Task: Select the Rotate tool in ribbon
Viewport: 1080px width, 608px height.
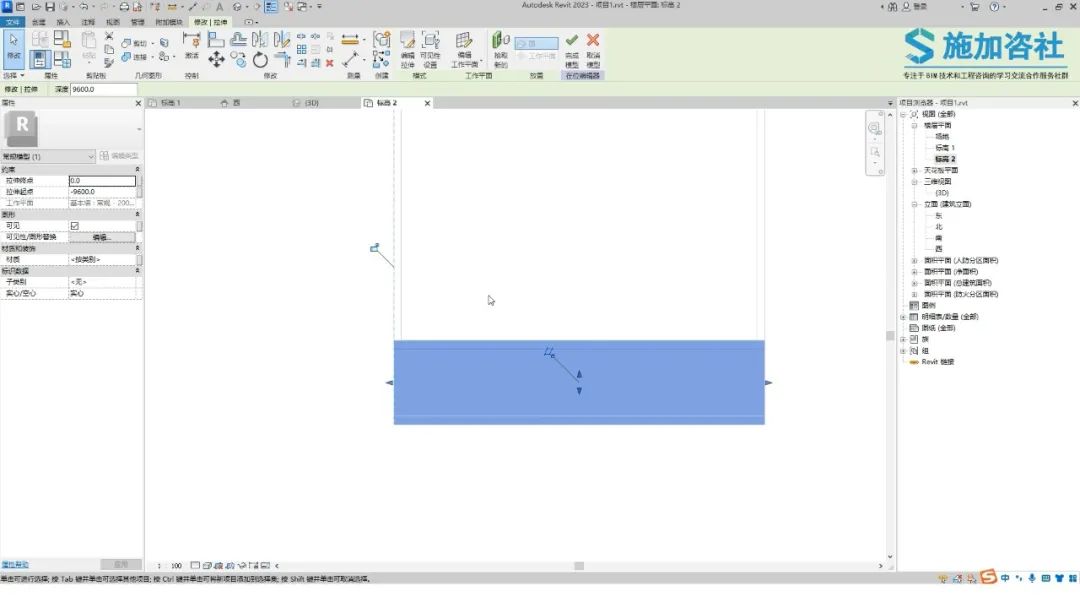Action: 260,60
